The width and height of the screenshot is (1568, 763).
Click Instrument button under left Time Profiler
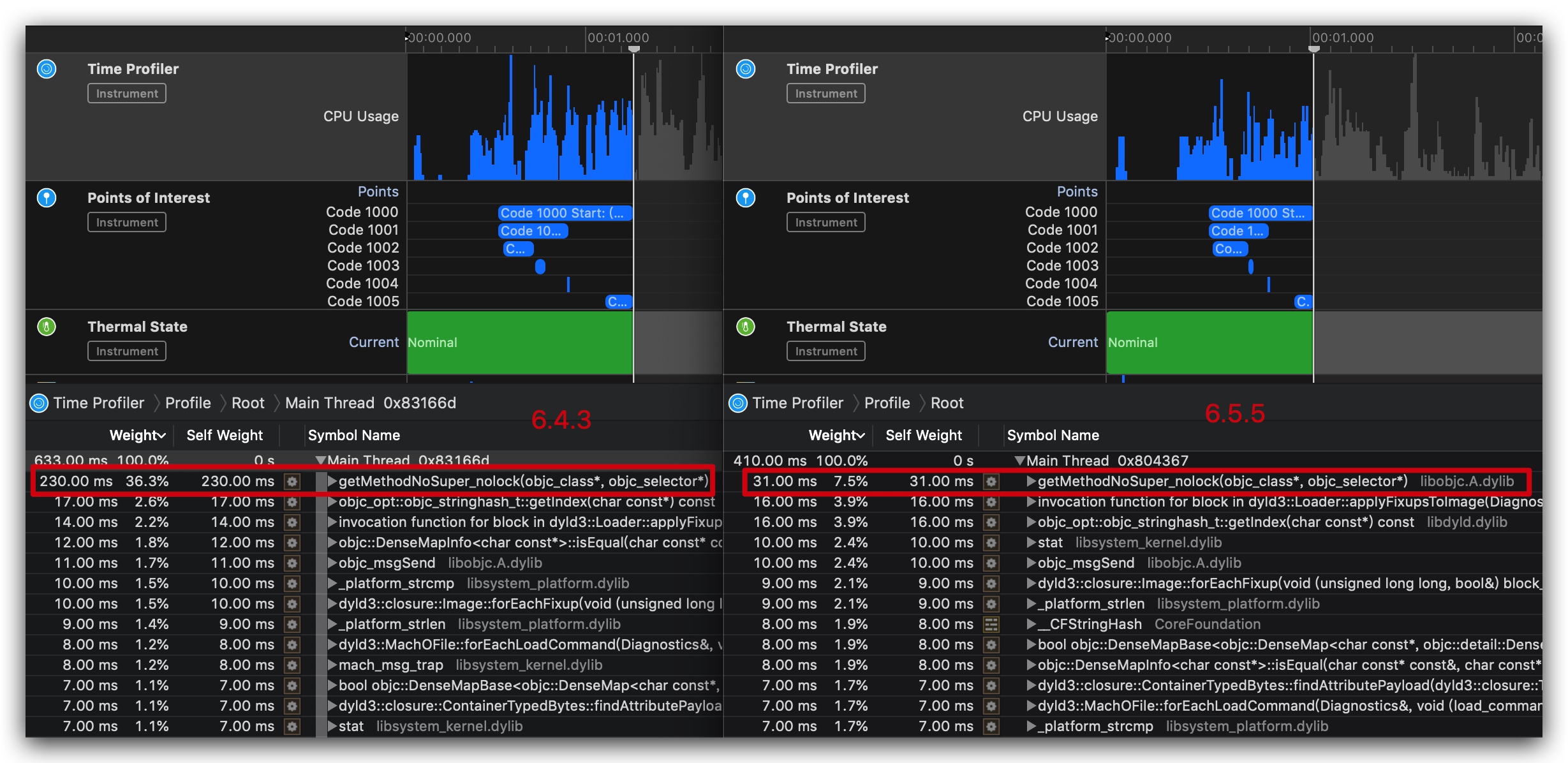tap(127, 94)
